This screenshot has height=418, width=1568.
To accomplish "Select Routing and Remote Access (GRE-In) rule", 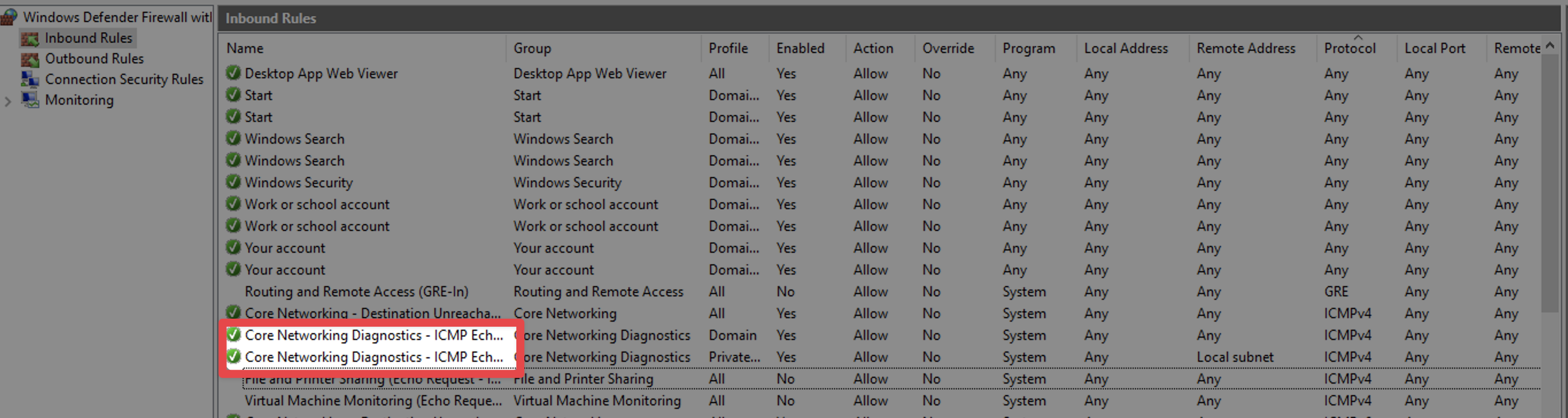I will (356, 292).
